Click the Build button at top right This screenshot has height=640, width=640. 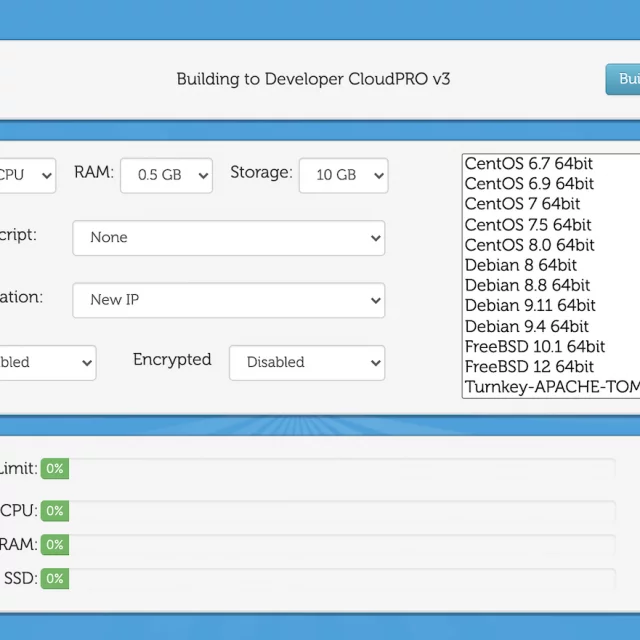click(x=624, y=79)
